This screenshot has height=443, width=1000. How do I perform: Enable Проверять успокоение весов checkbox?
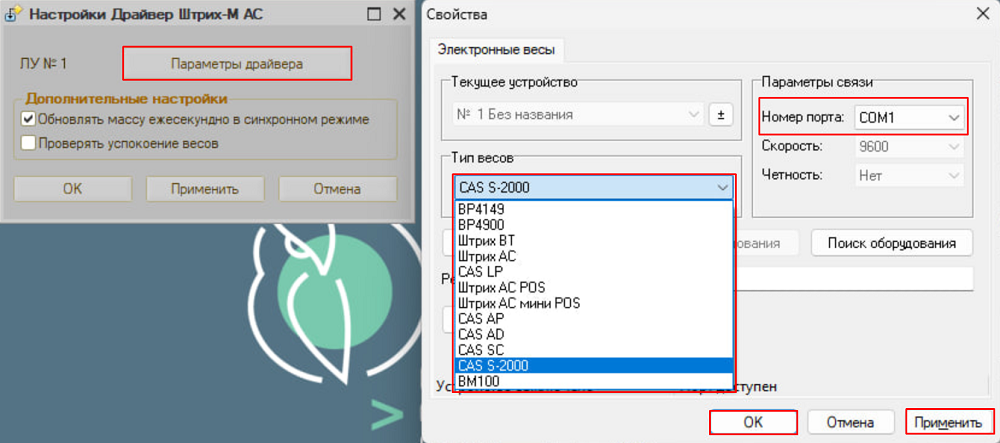(x=29, y=143)
